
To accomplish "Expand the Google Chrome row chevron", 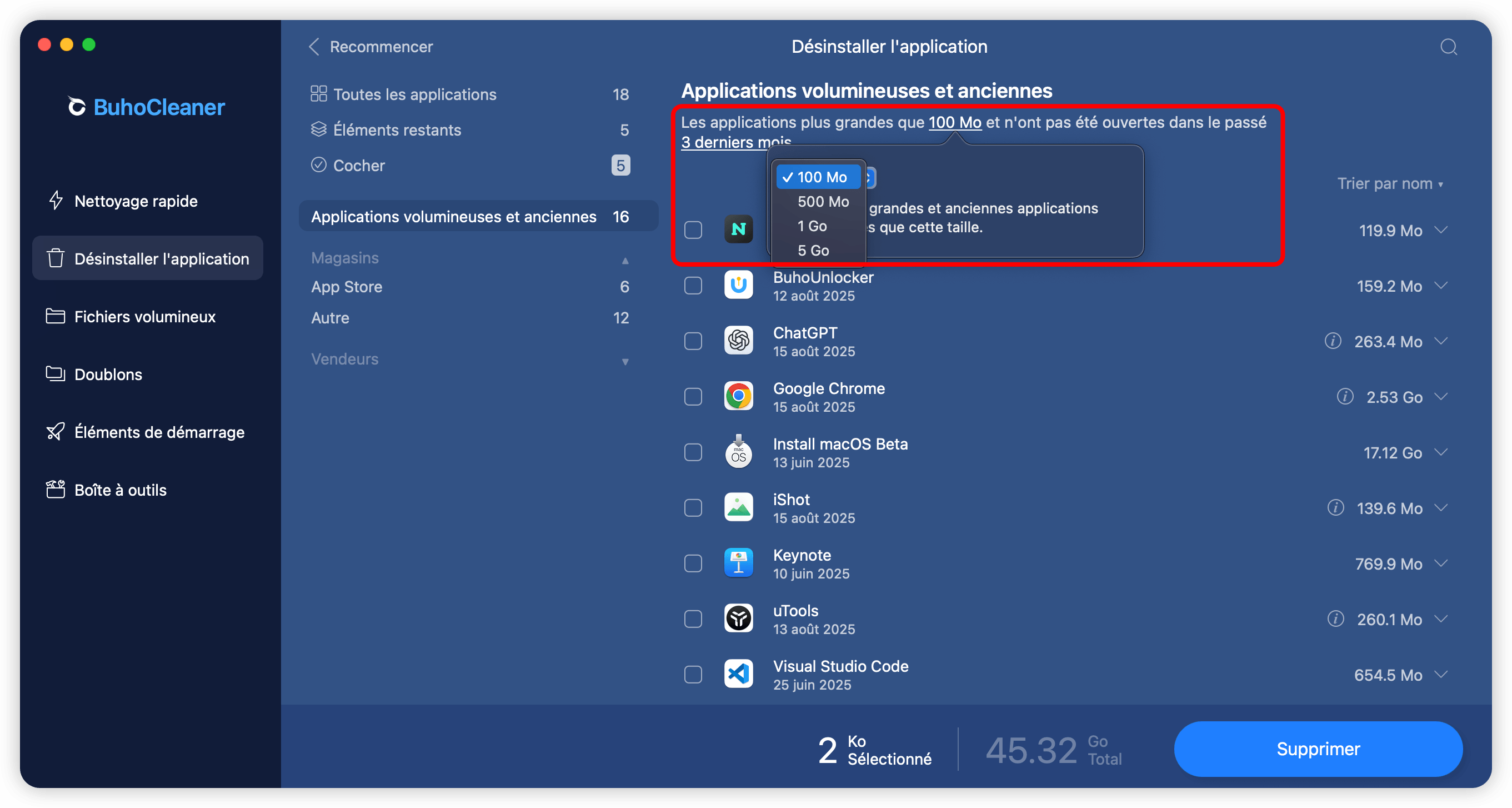I will point(1441,396).
